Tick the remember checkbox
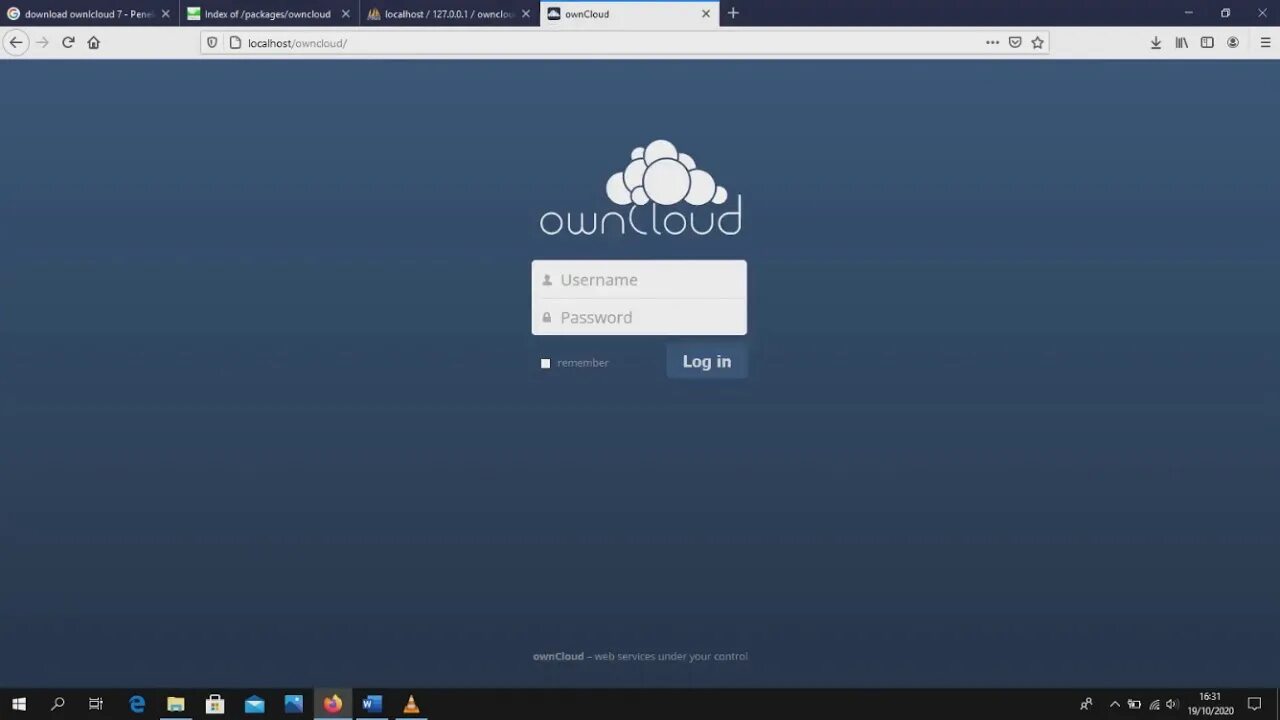Screen dimensions: 1280x720 click(x=545, y=363)
